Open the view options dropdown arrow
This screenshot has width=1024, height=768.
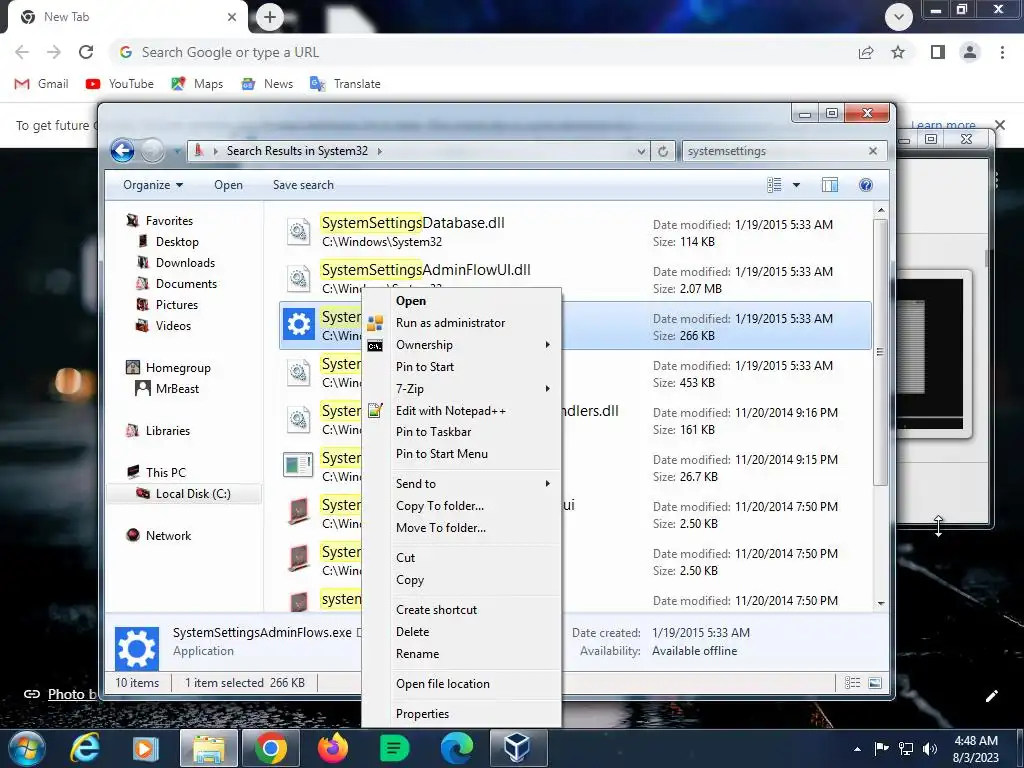(796, 185)
